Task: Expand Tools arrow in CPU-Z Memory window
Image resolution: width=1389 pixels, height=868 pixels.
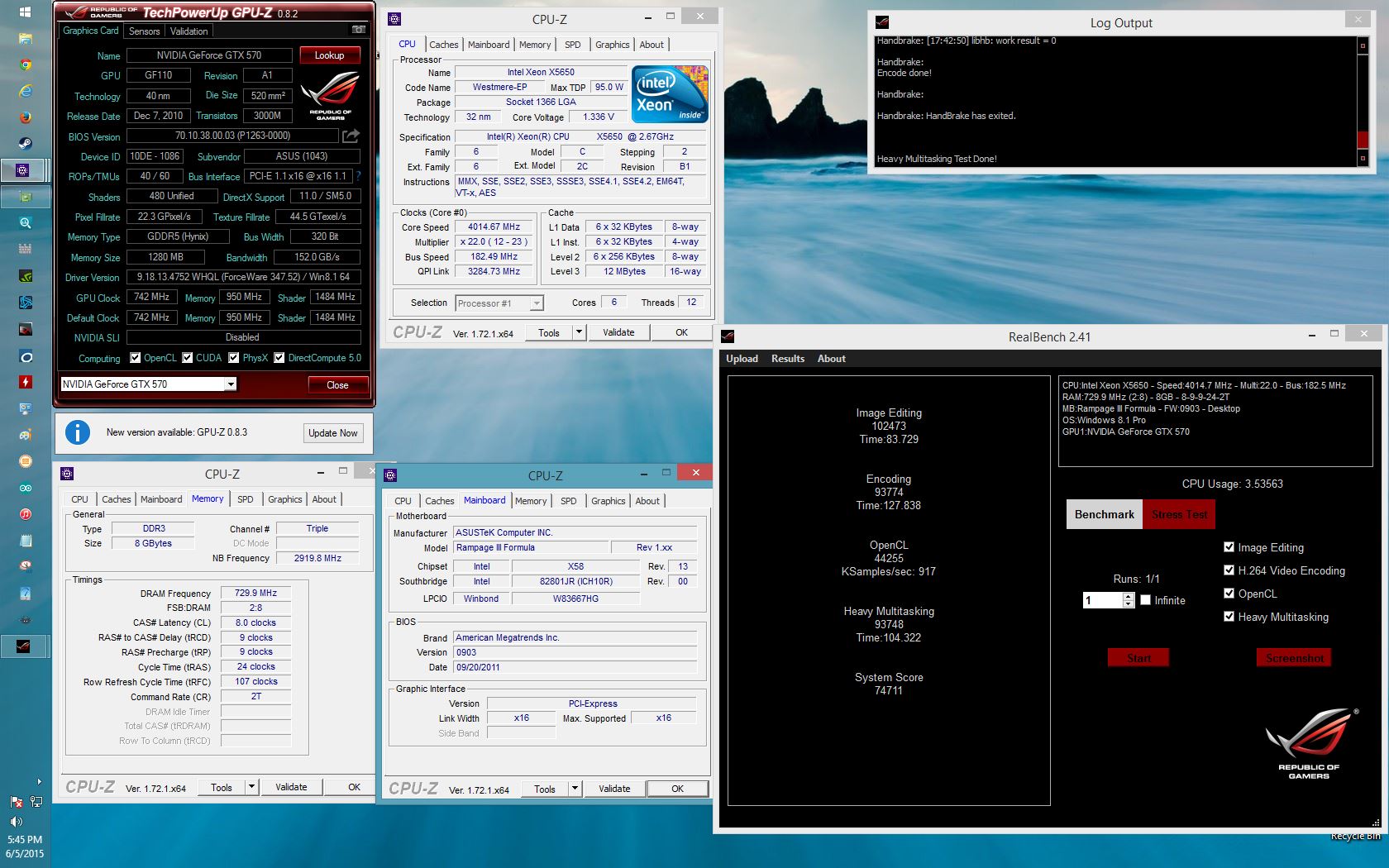Action: click(x=251, y=787)
